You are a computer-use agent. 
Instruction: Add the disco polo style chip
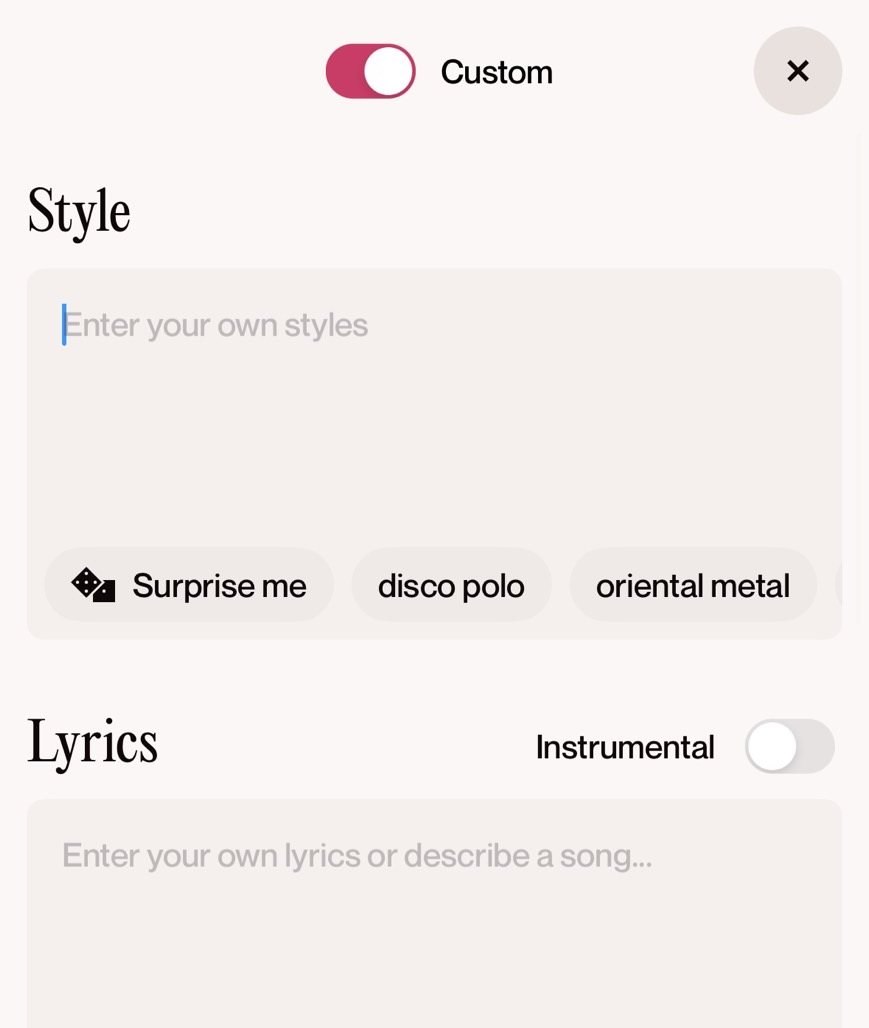click(451, 585)
